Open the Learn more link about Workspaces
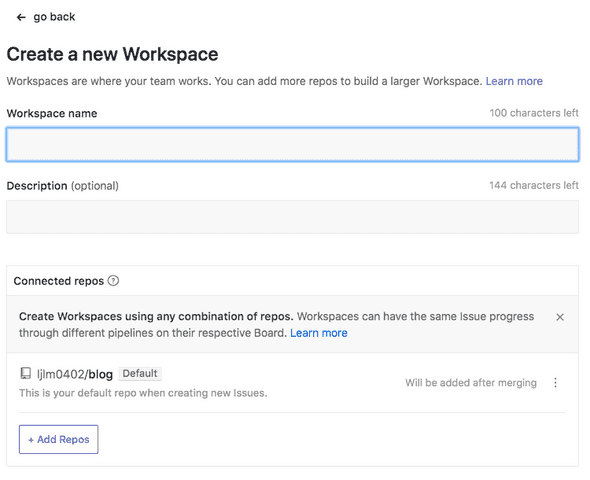 514,81
